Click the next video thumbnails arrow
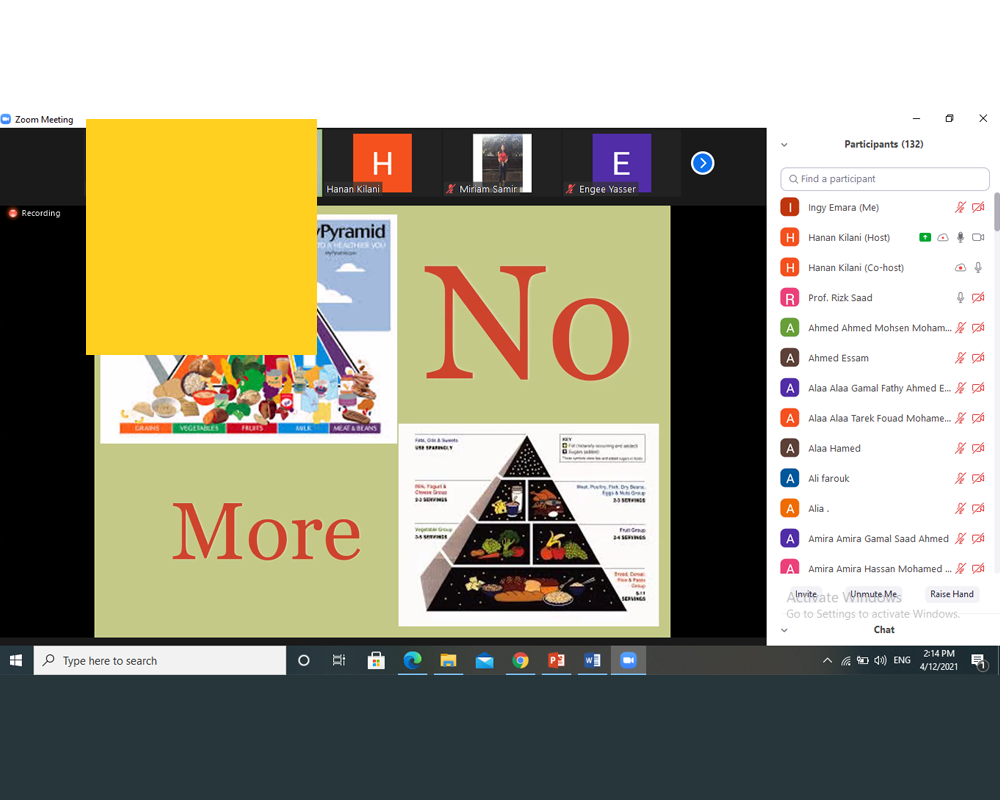The image size is (1000, 800). (x=703, y=163)
